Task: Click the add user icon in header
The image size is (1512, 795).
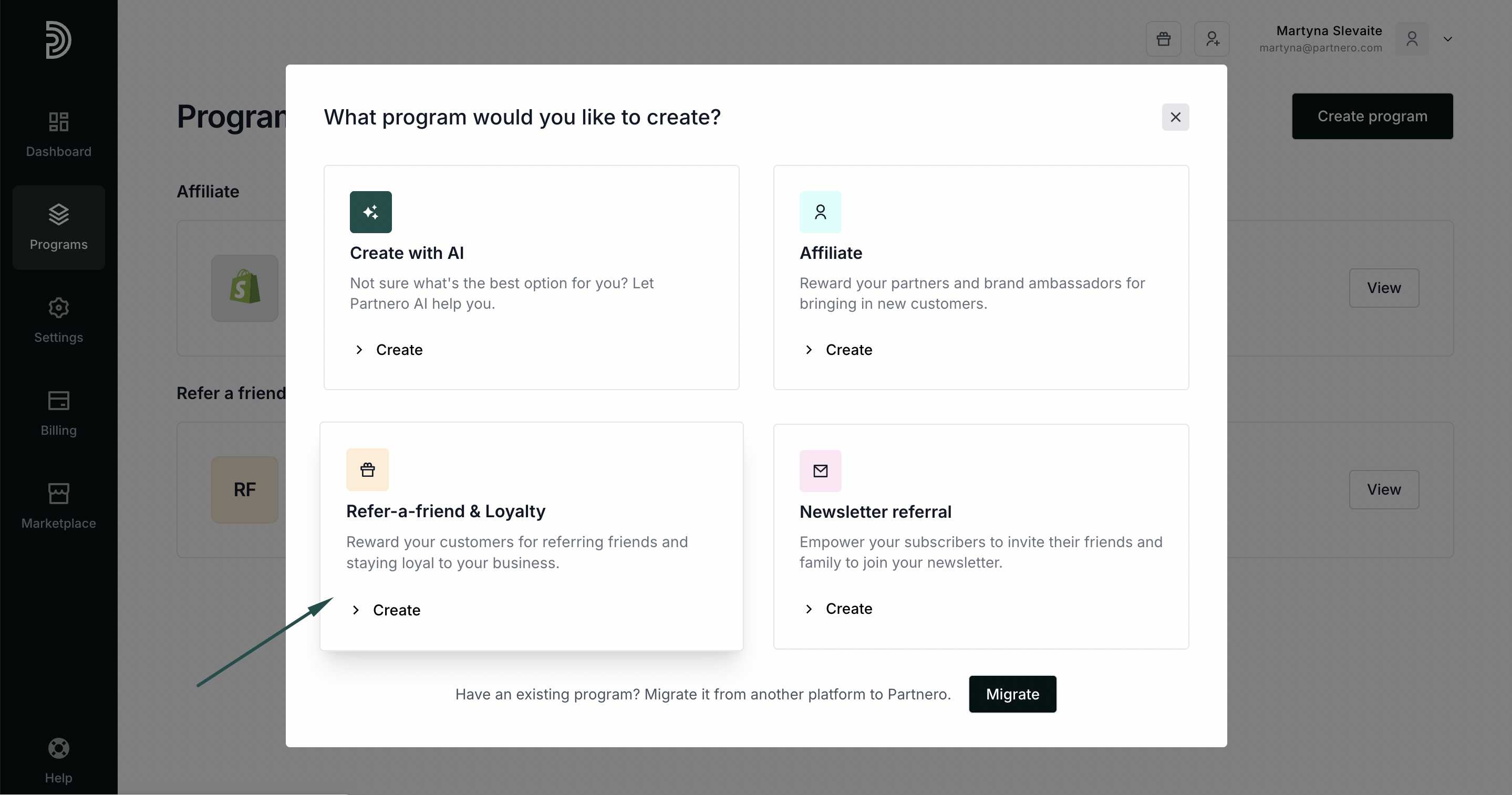Action: click(x=1212, y=39)
